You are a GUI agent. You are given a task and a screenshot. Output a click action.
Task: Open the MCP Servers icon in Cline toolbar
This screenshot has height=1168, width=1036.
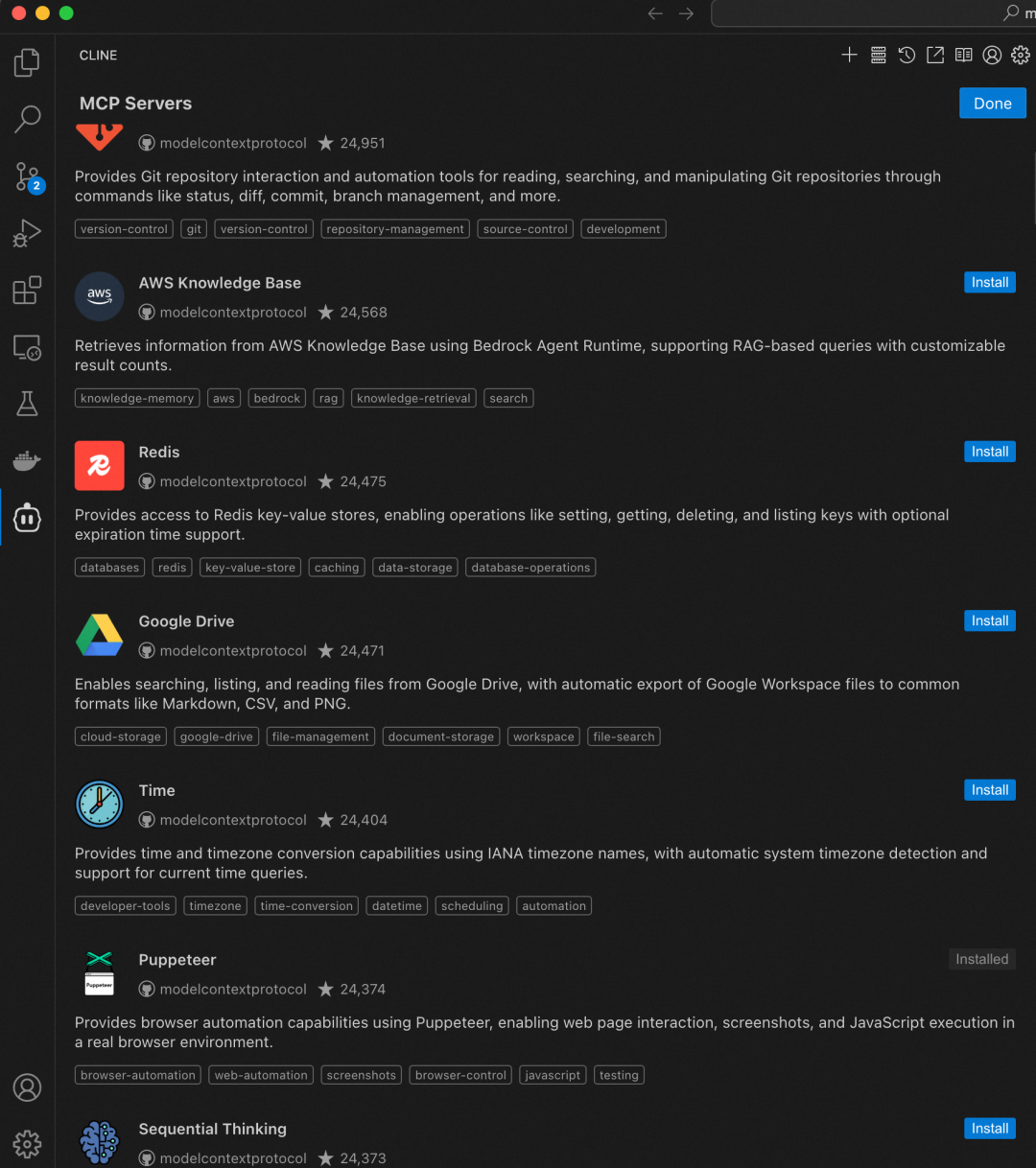pos(878,56)
